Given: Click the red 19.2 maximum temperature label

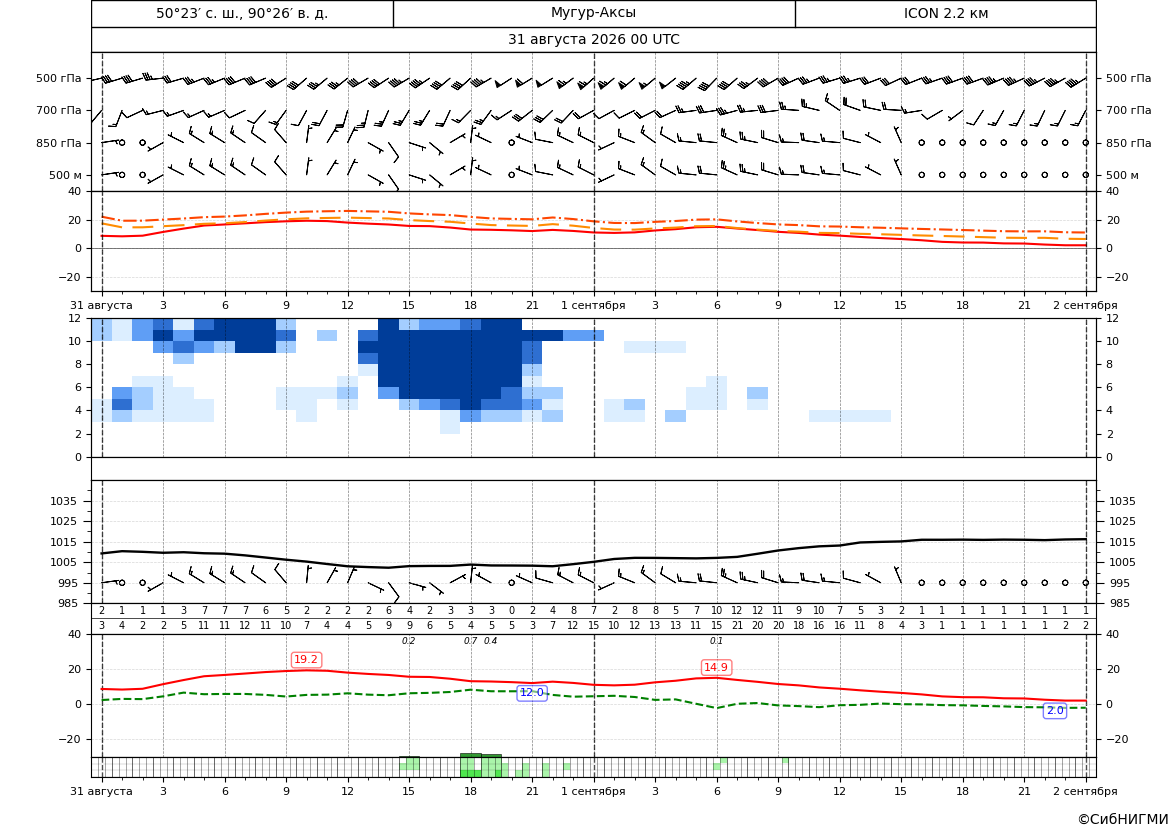Looking at the screenshot, I should 306,659.
